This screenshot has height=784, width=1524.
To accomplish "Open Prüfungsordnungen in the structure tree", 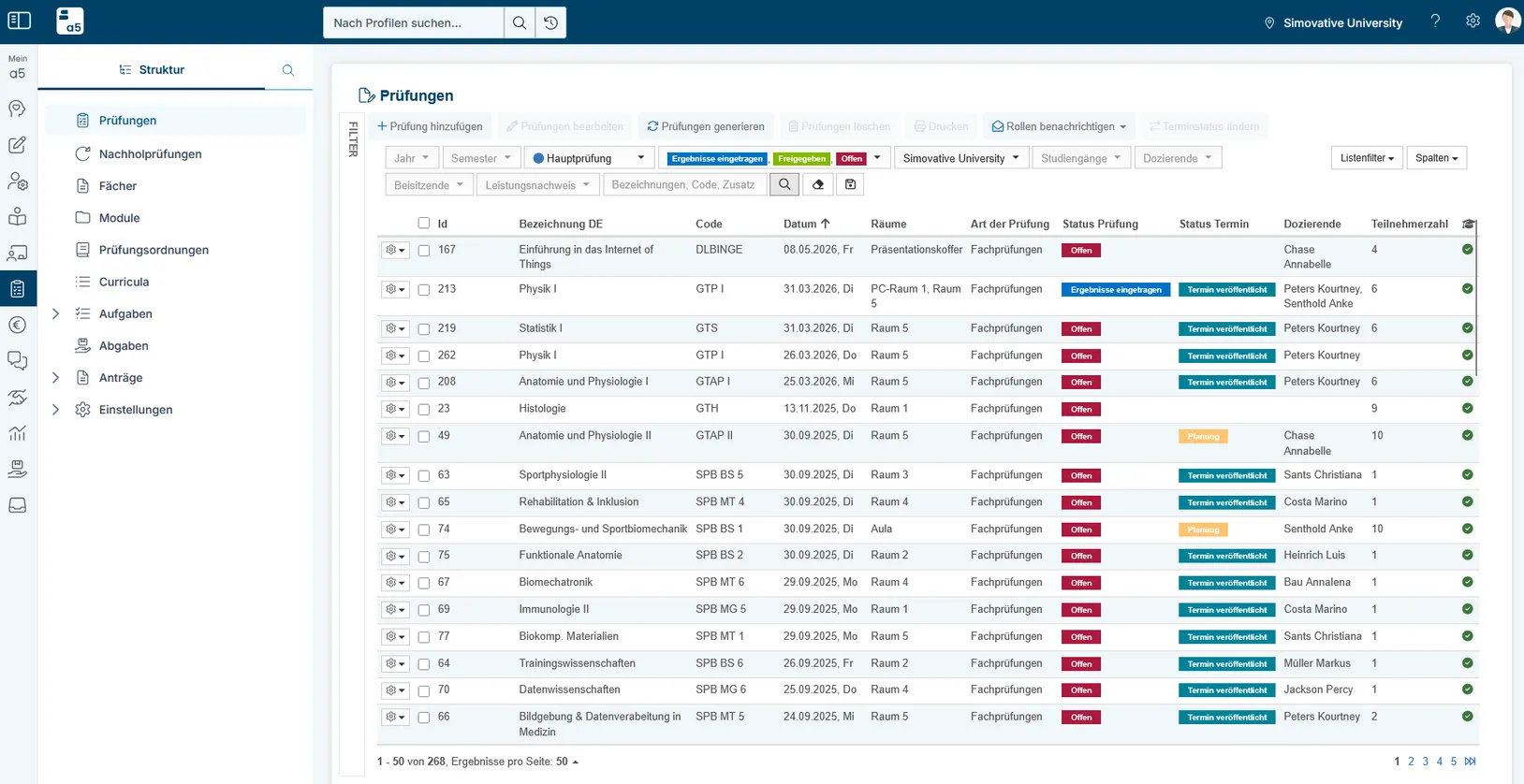I will [154, 250].
